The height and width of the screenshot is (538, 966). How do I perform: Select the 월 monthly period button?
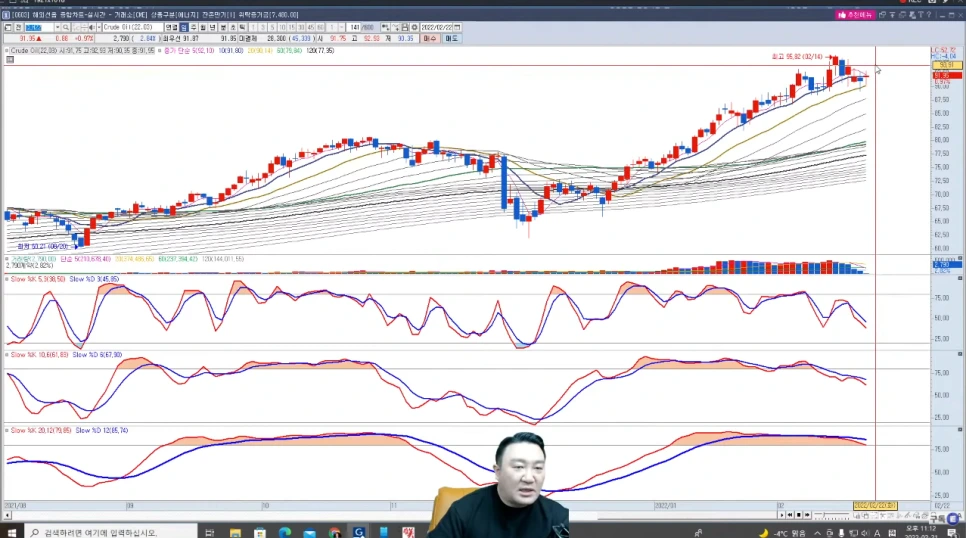(x=203, y=28)
